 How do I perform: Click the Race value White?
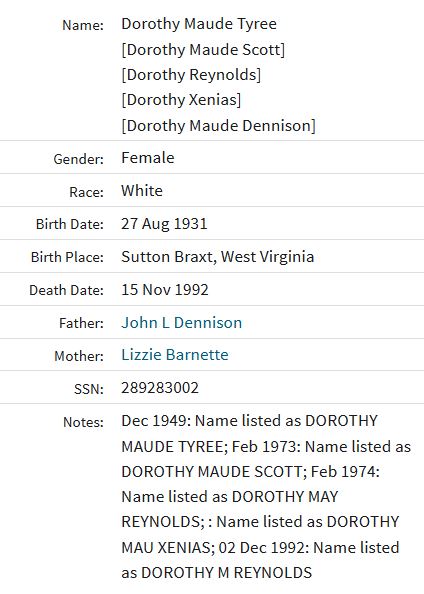[x=142, y=191]
